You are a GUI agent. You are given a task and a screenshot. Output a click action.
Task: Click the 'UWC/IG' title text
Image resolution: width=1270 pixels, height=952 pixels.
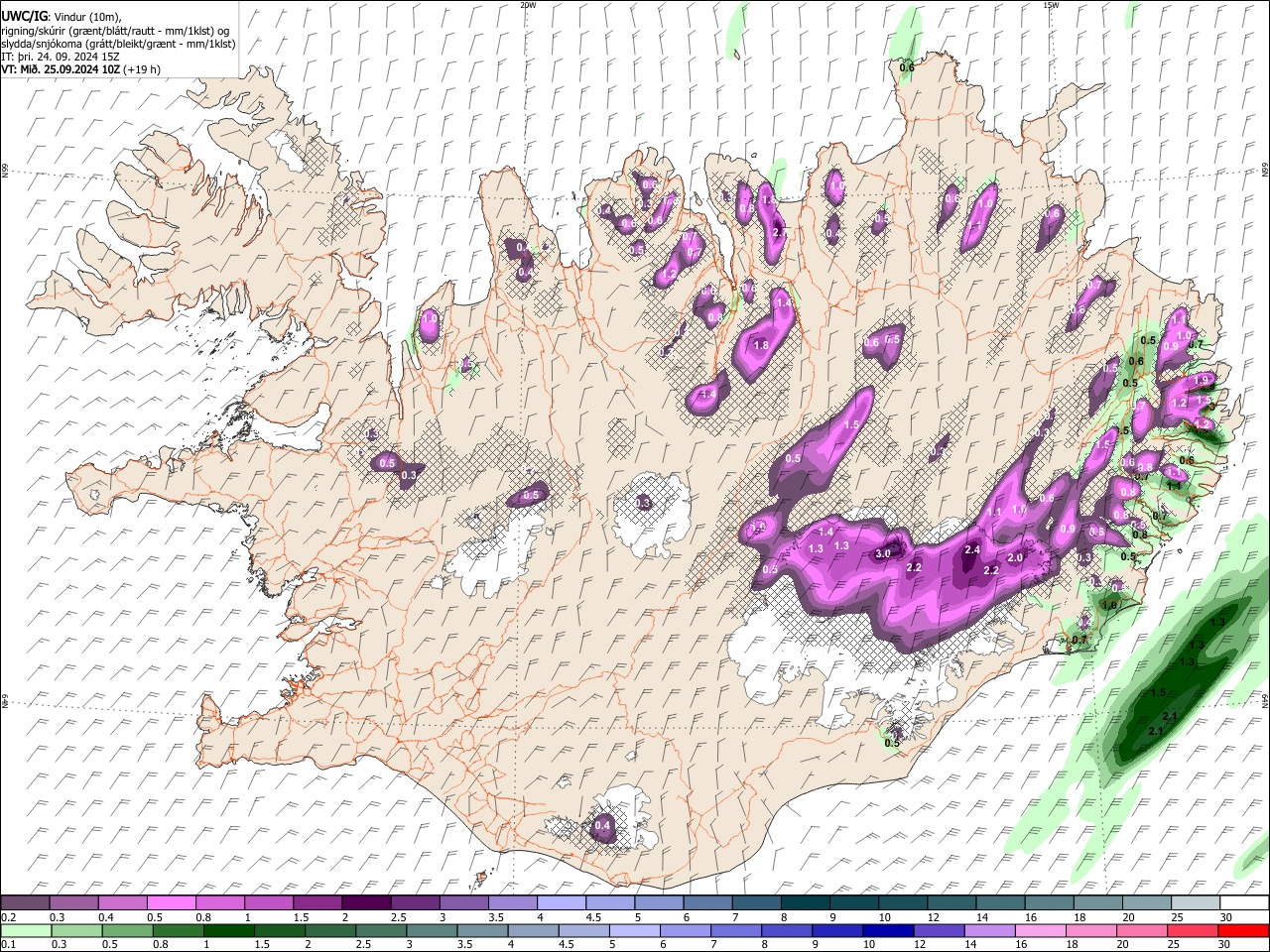pyautogui.click(x=24, y=17)
